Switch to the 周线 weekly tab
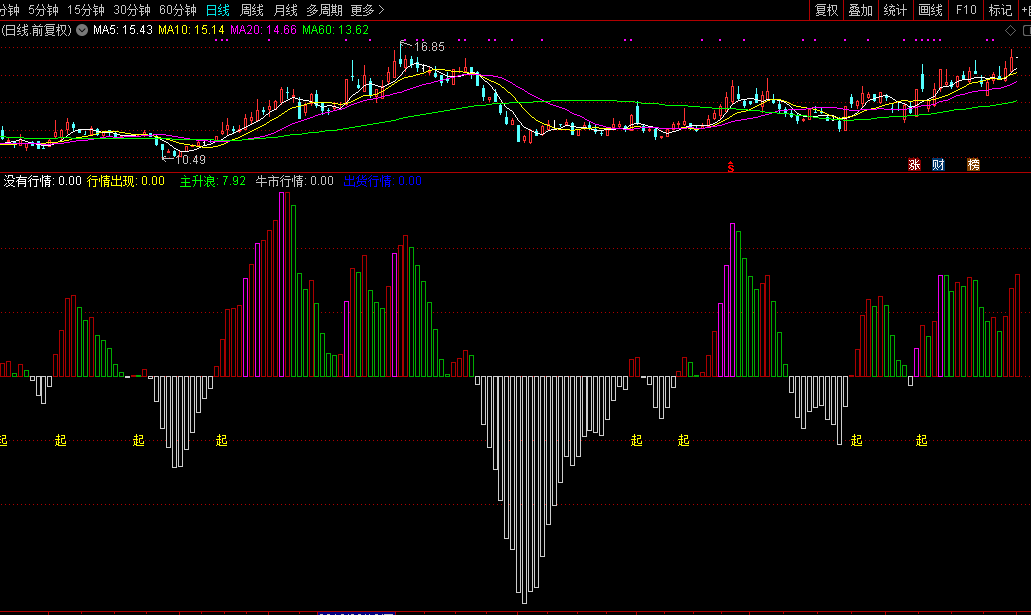The image size is (1031, 615). (252, 10)
